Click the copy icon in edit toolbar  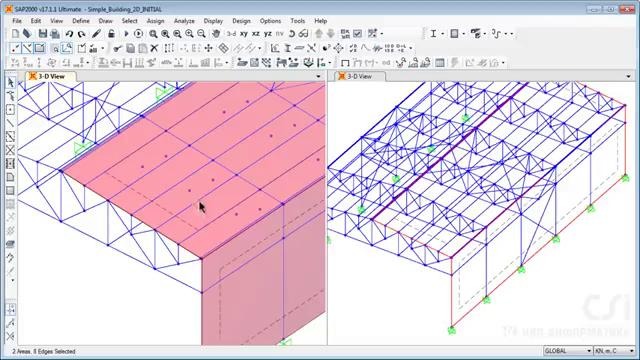[x=131, y=49]
